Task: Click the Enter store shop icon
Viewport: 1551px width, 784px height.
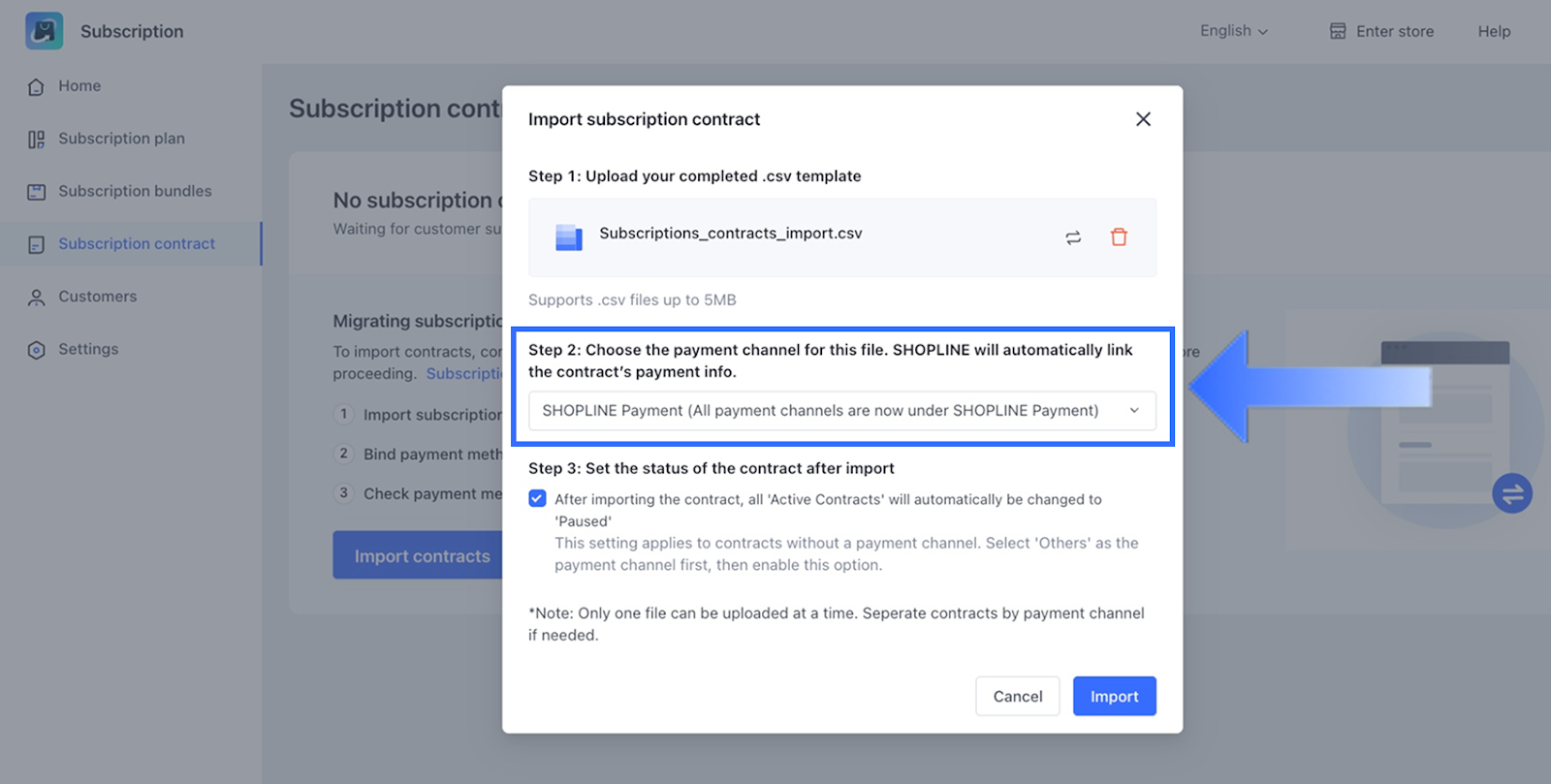Action: point(1338,31)
